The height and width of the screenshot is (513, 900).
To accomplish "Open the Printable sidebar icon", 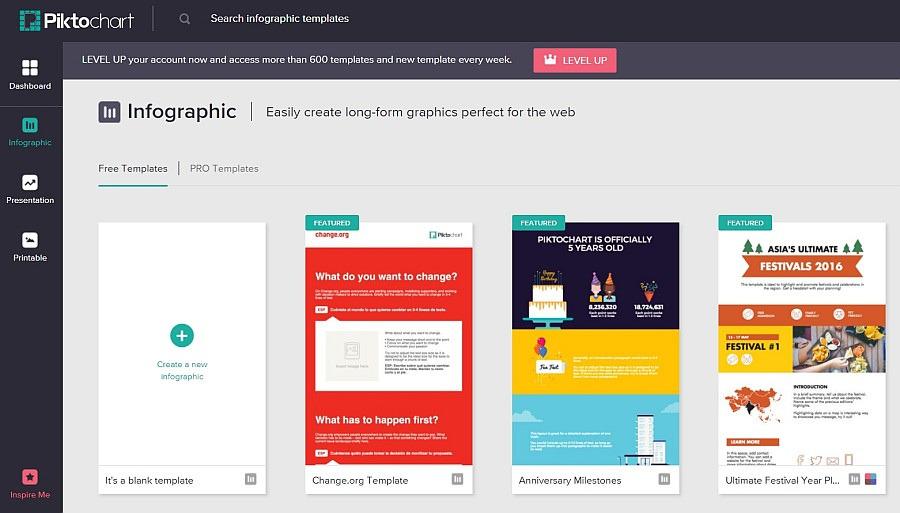I will [30, 240].
